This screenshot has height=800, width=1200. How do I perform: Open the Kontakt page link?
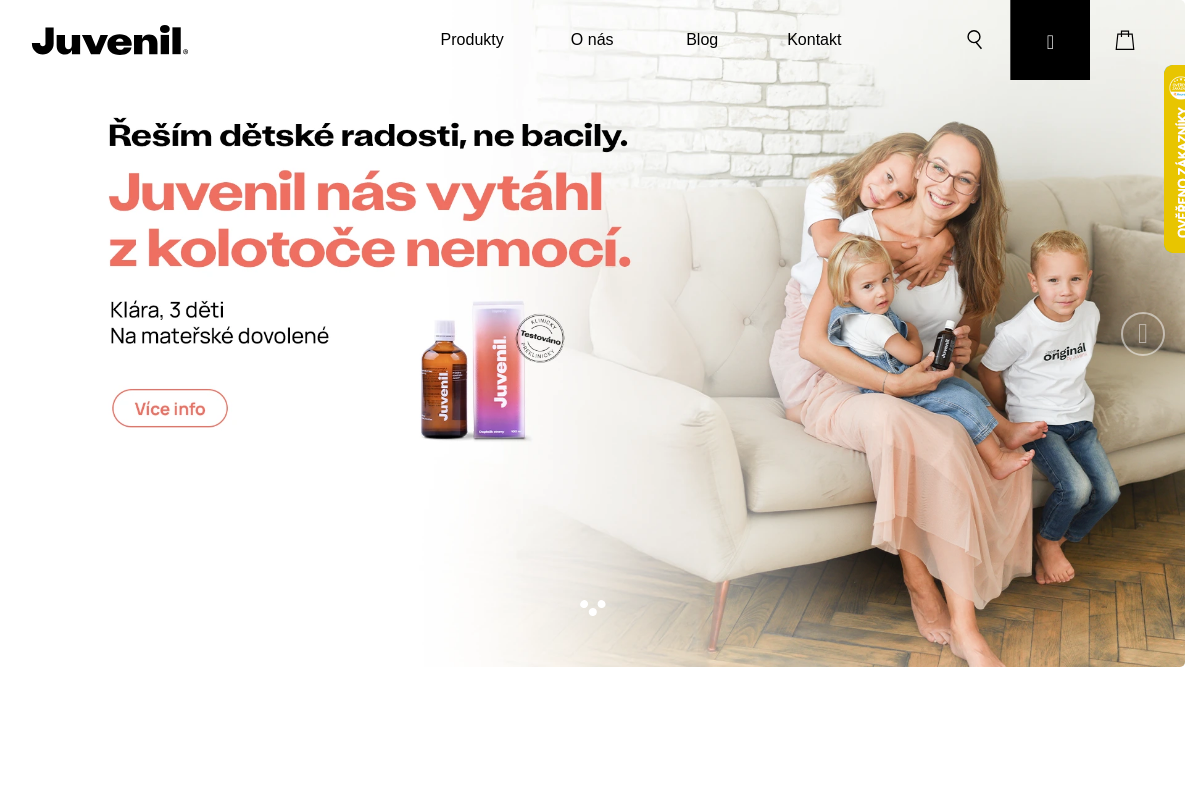coord(814,40)
